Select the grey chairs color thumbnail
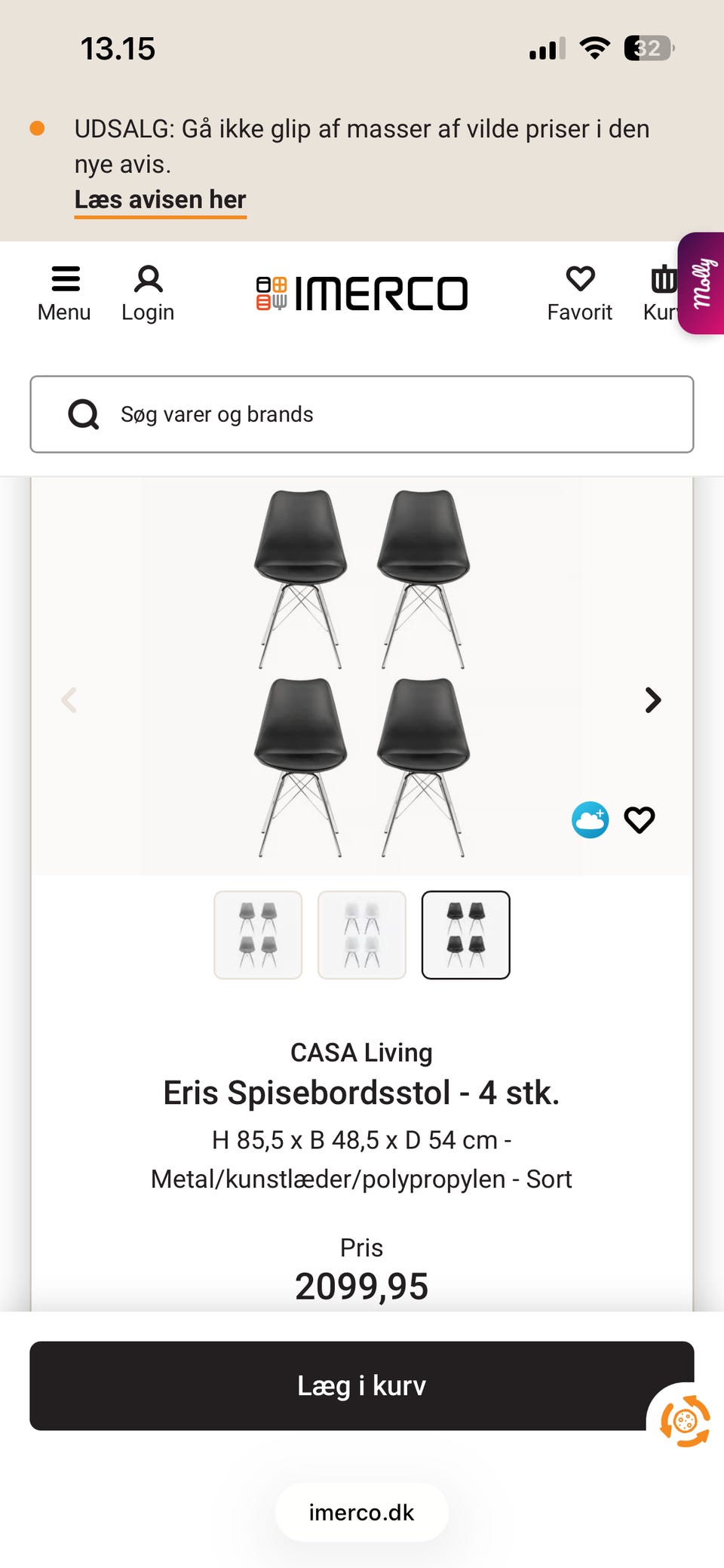The image size is (724, 1568). [x=258, y=935]
